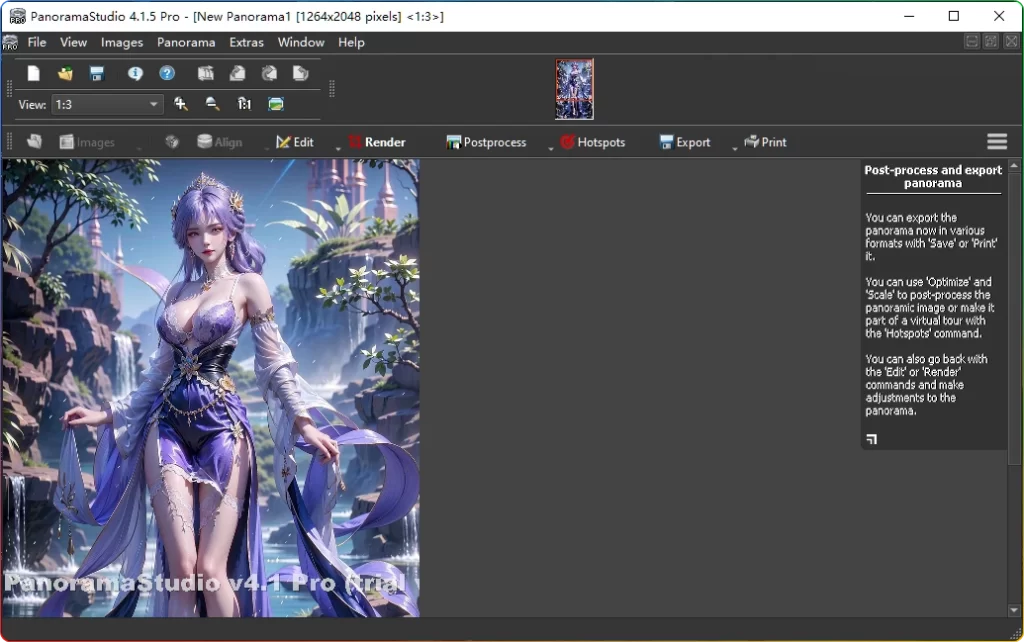The width and height of the screenshot is (1024, 642).
Task: Click the rendered panorama preview image
Action: point(210,388)
